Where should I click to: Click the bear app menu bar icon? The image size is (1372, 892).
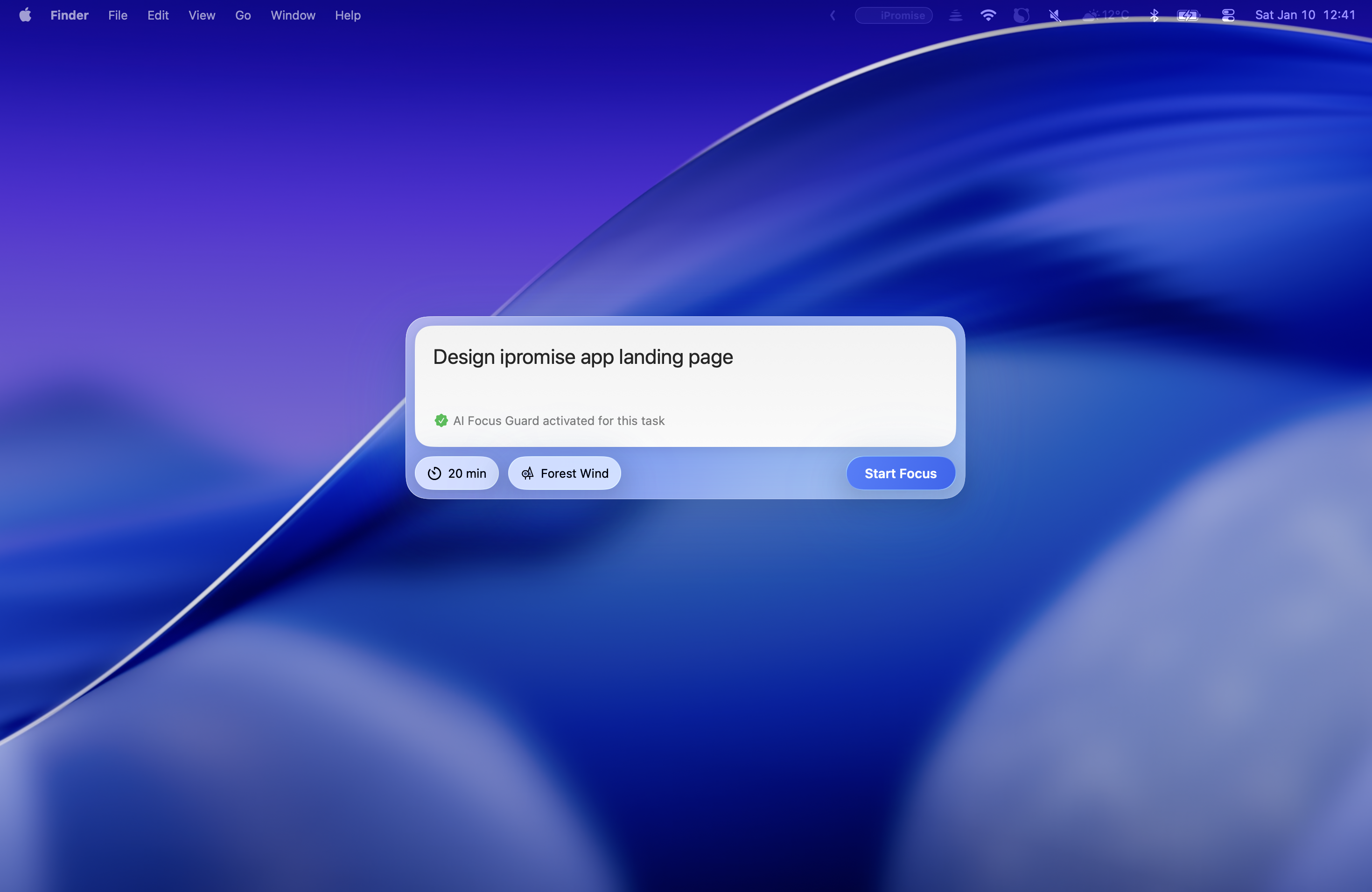[1021, 15]
